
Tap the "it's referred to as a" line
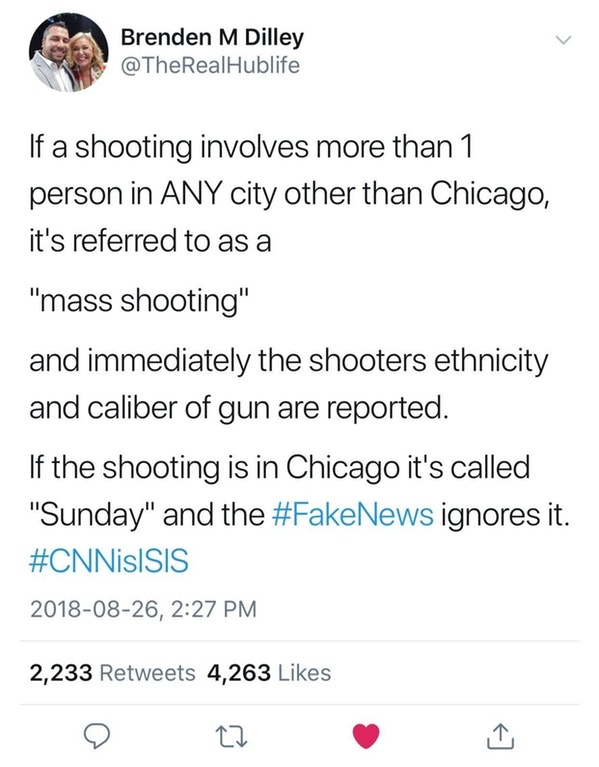(150, 242)
